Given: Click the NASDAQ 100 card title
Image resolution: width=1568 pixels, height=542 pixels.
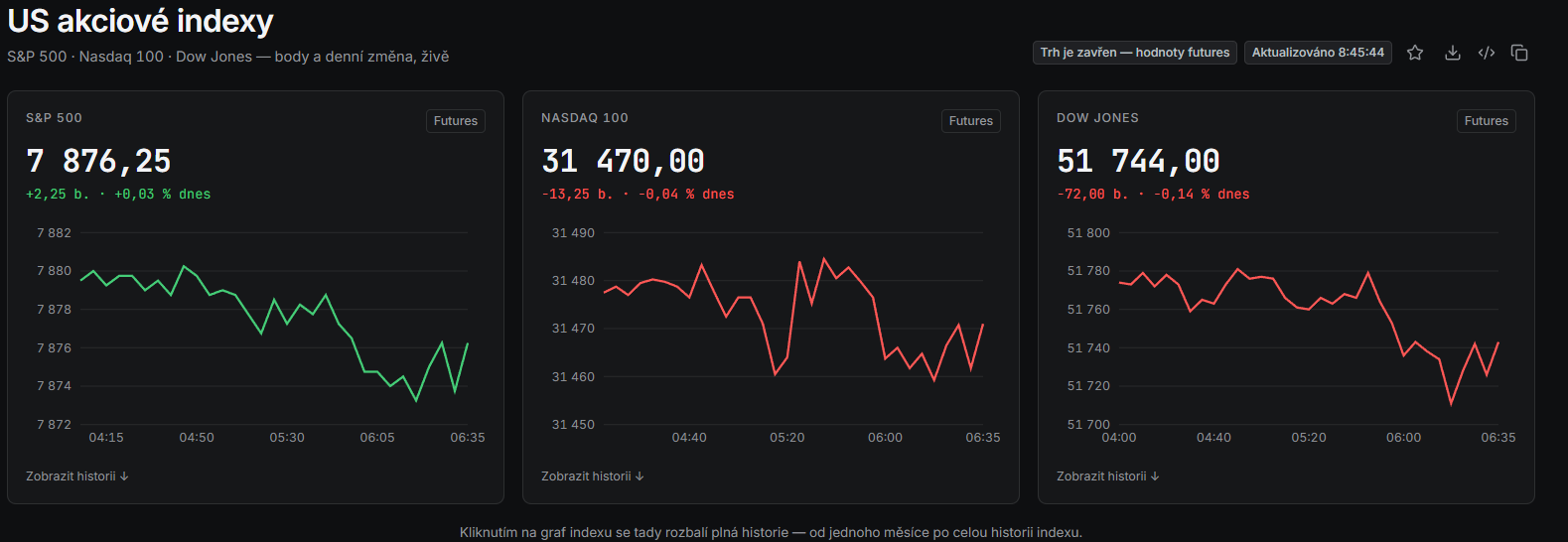Looking at the screenshot, I should click(585, 118).
